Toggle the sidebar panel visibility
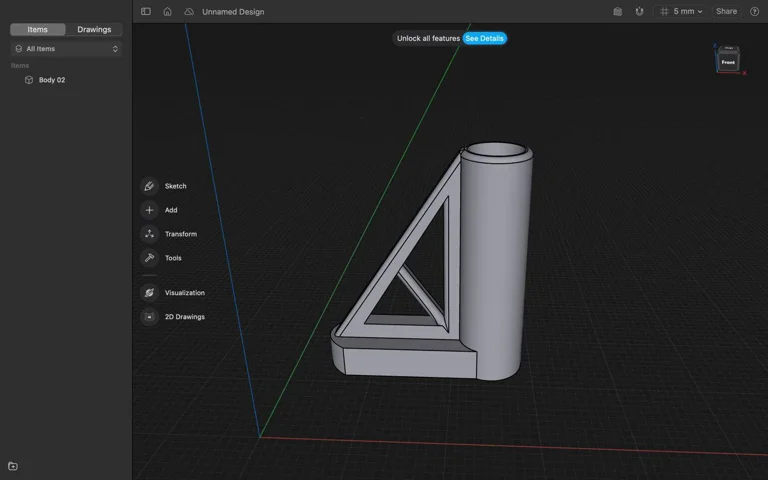Screen dimensions: 768x480 [146, 12]
